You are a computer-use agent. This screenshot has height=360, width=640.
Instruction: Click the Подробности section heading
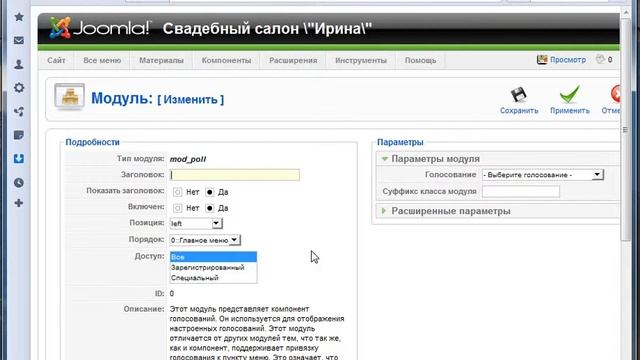pyautogui.click(x=93, y=142)
